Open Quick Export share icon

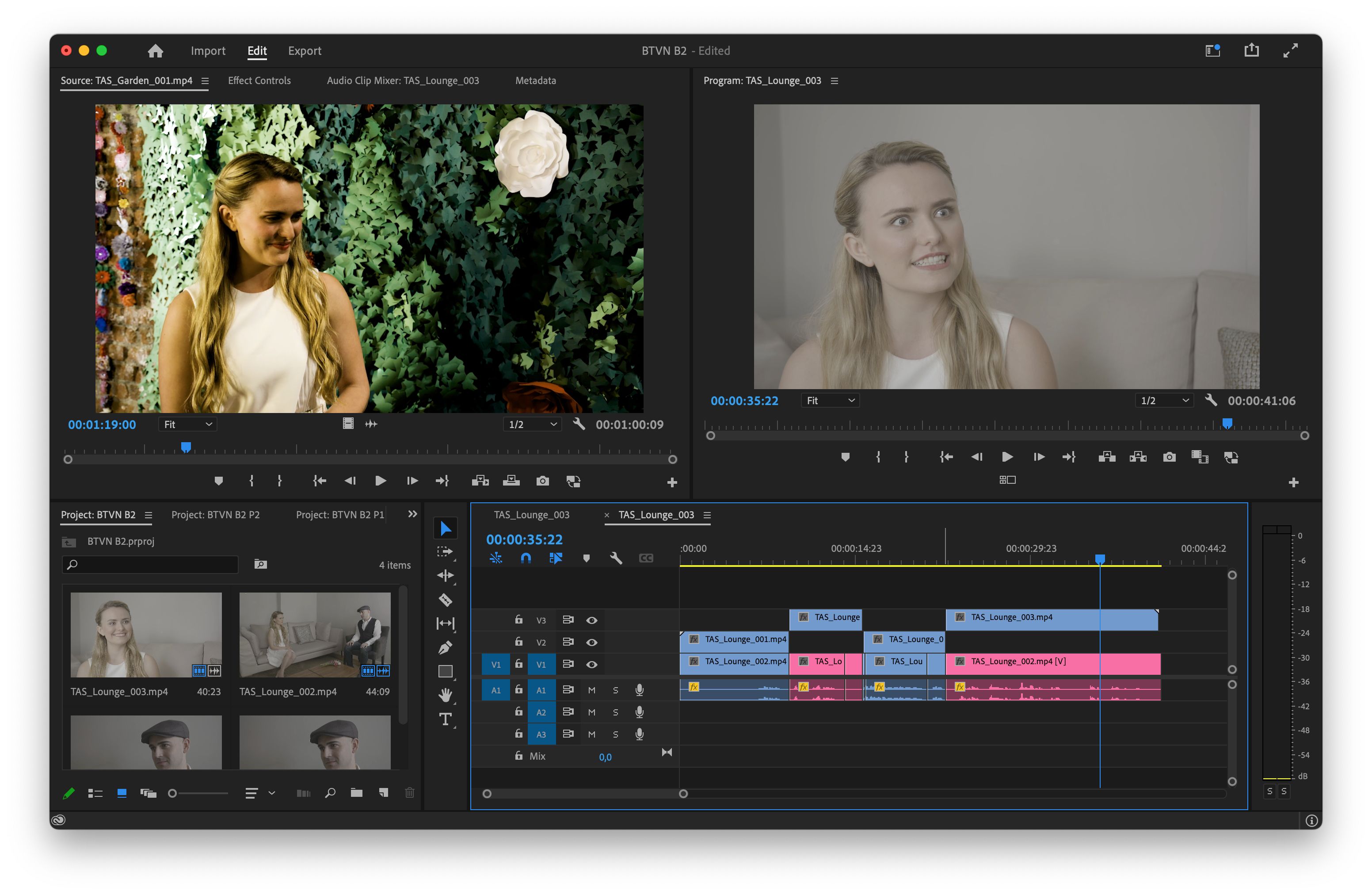(1251, 51)
